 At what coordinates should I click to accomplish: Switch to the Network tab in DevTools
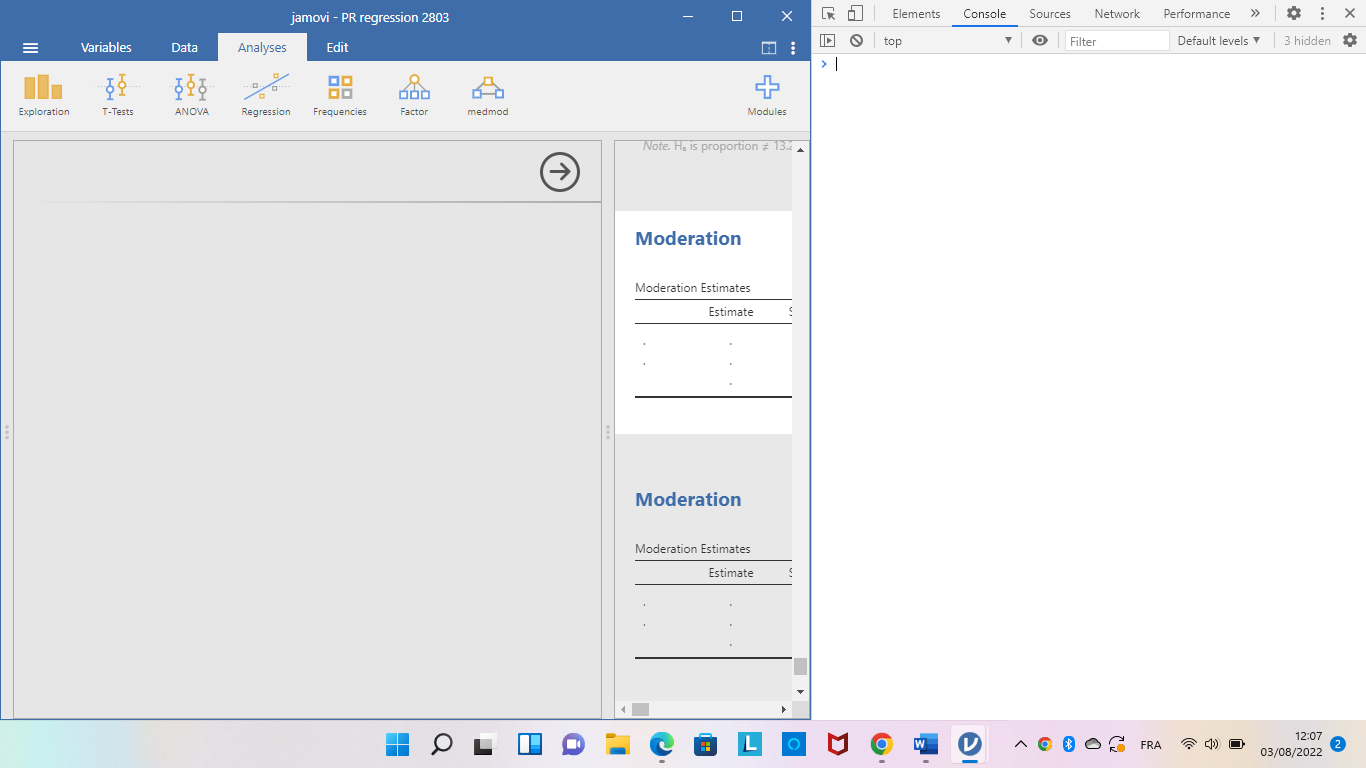click(1117, 14)
